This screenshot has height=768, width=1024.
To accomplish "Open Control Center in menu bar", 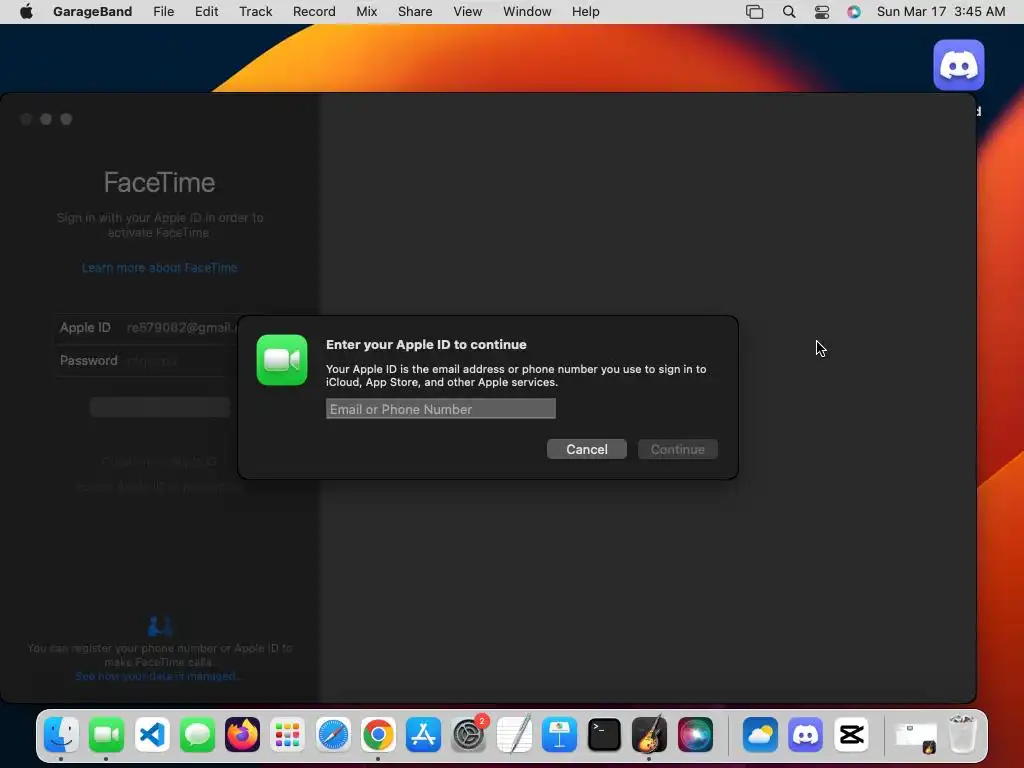I will [822, 12].
